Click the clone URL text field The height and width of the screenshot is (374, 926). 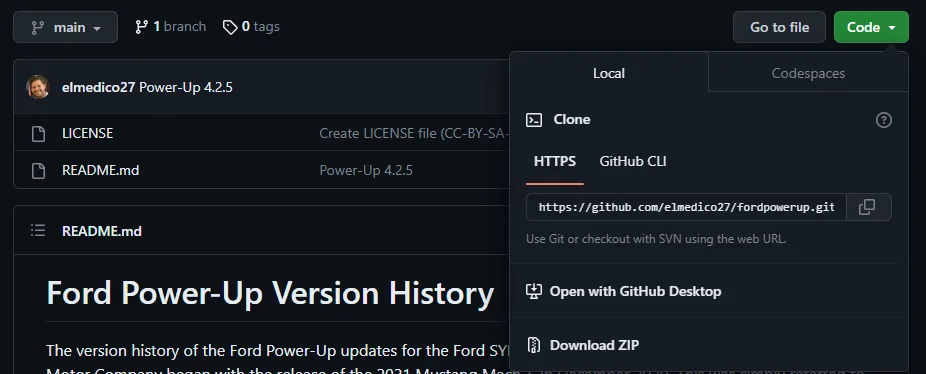click(686, 207)
